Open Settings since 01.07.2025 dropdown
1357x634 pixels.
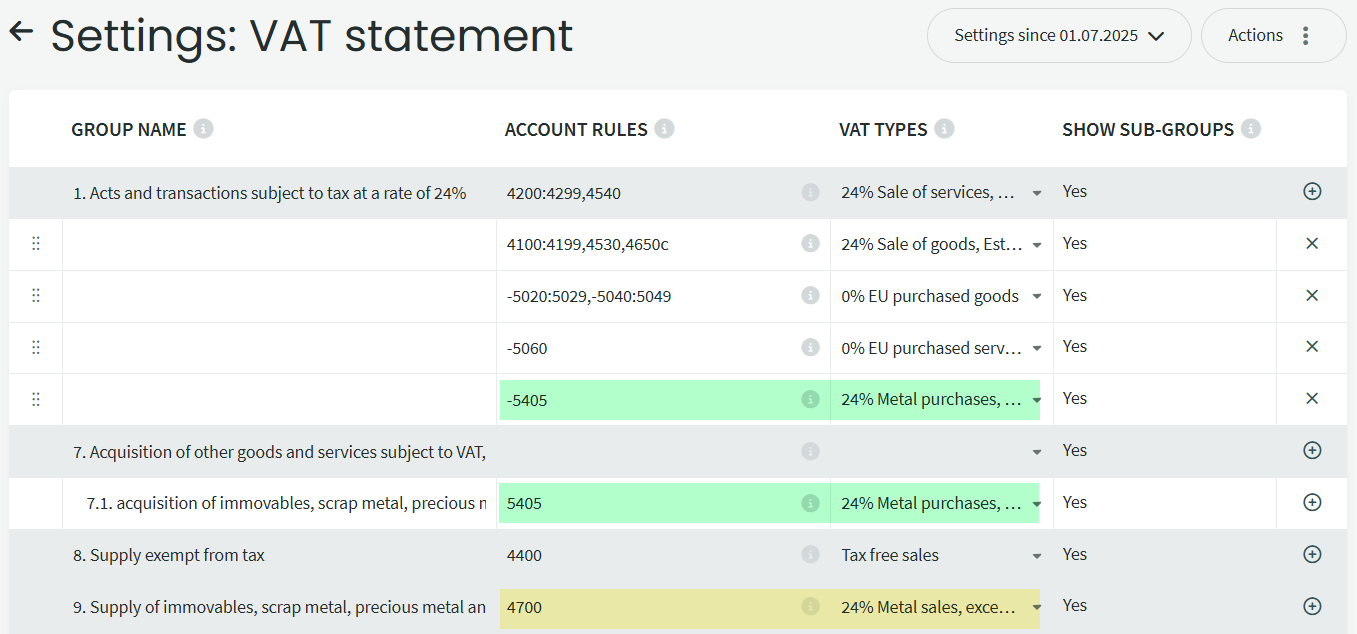1058,36
